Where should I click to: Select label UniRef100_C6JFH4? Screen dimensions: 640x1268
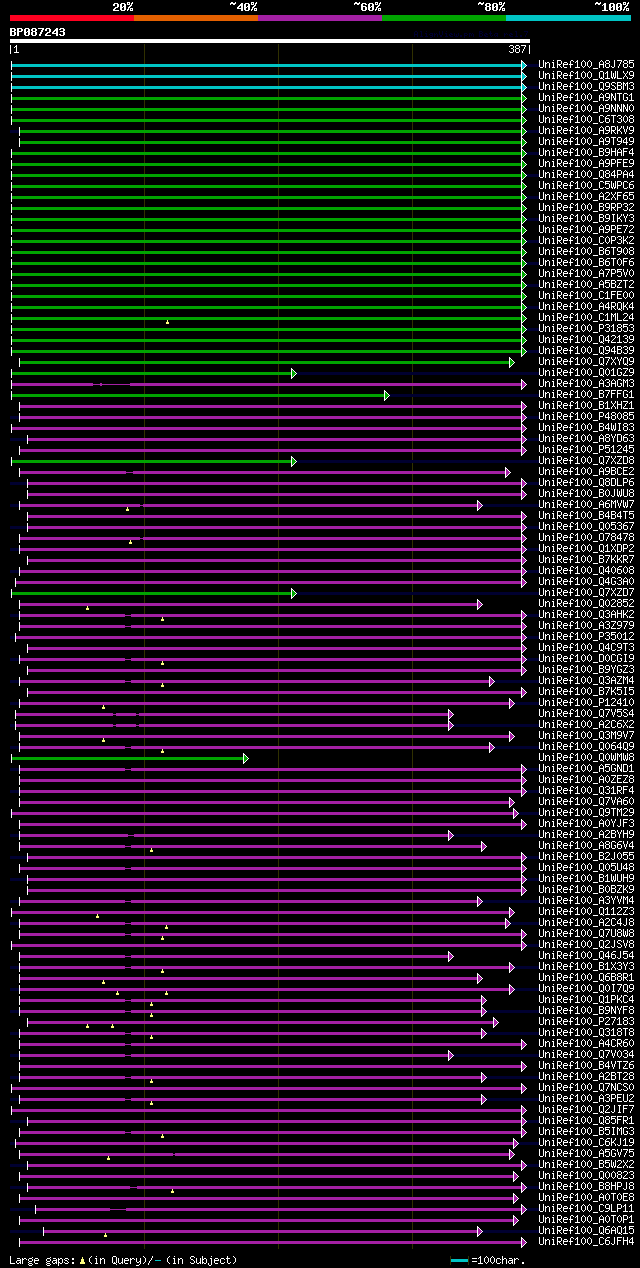click(x=586, y=1241)
